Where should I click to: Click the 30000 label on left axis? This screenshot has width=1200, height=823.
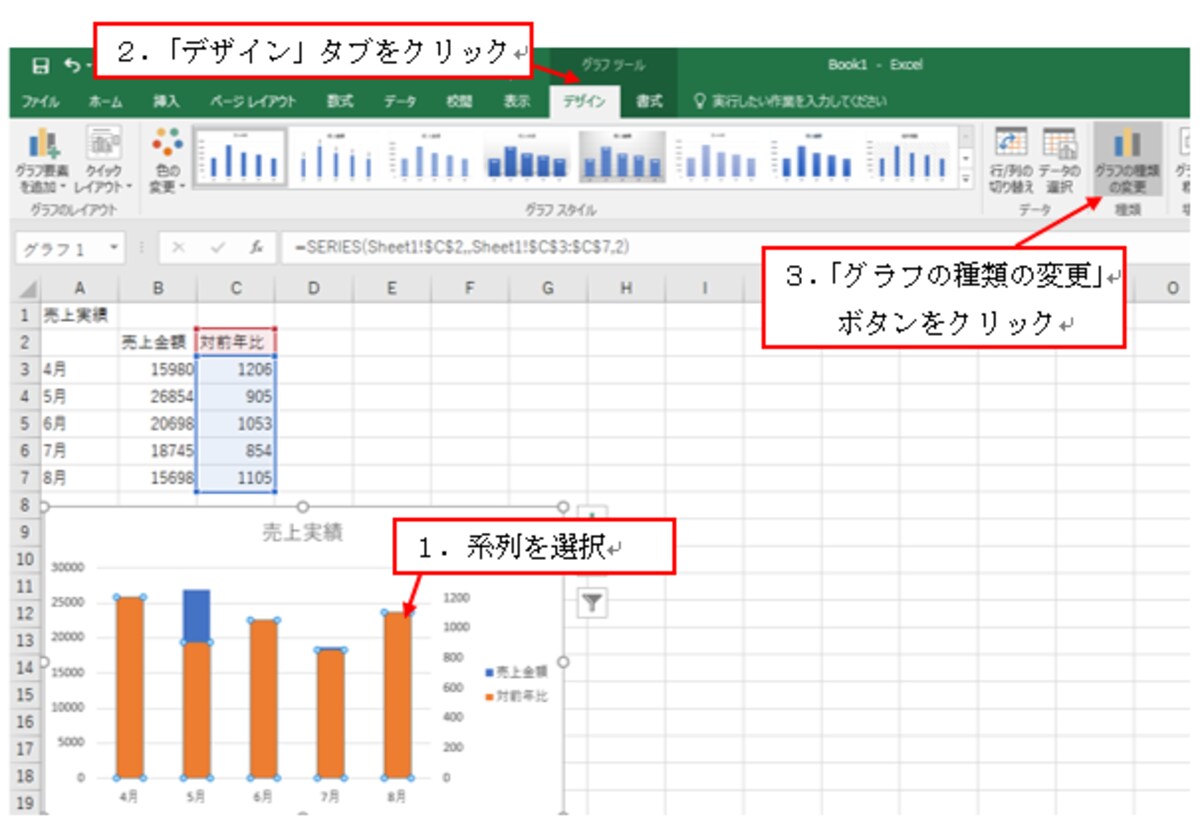point(70,567)
